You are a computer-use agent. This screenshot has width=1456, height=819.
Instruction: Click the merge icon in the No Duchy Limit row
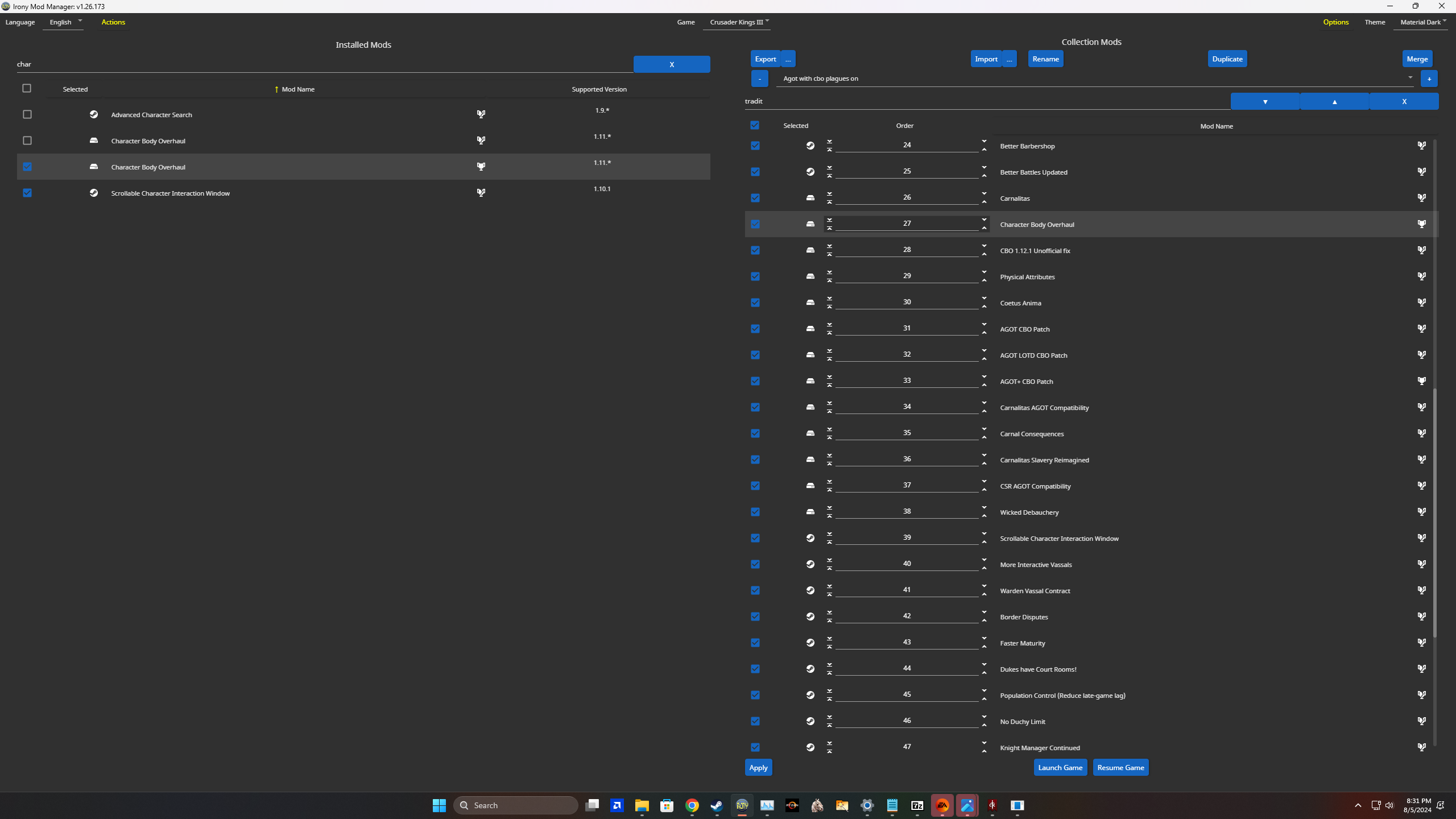point(1421,721)
